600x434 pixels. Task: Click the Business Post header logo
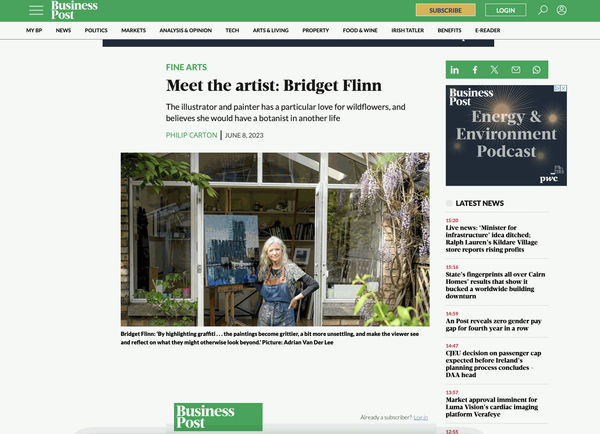pyautogui.click(x=75, y=10)
